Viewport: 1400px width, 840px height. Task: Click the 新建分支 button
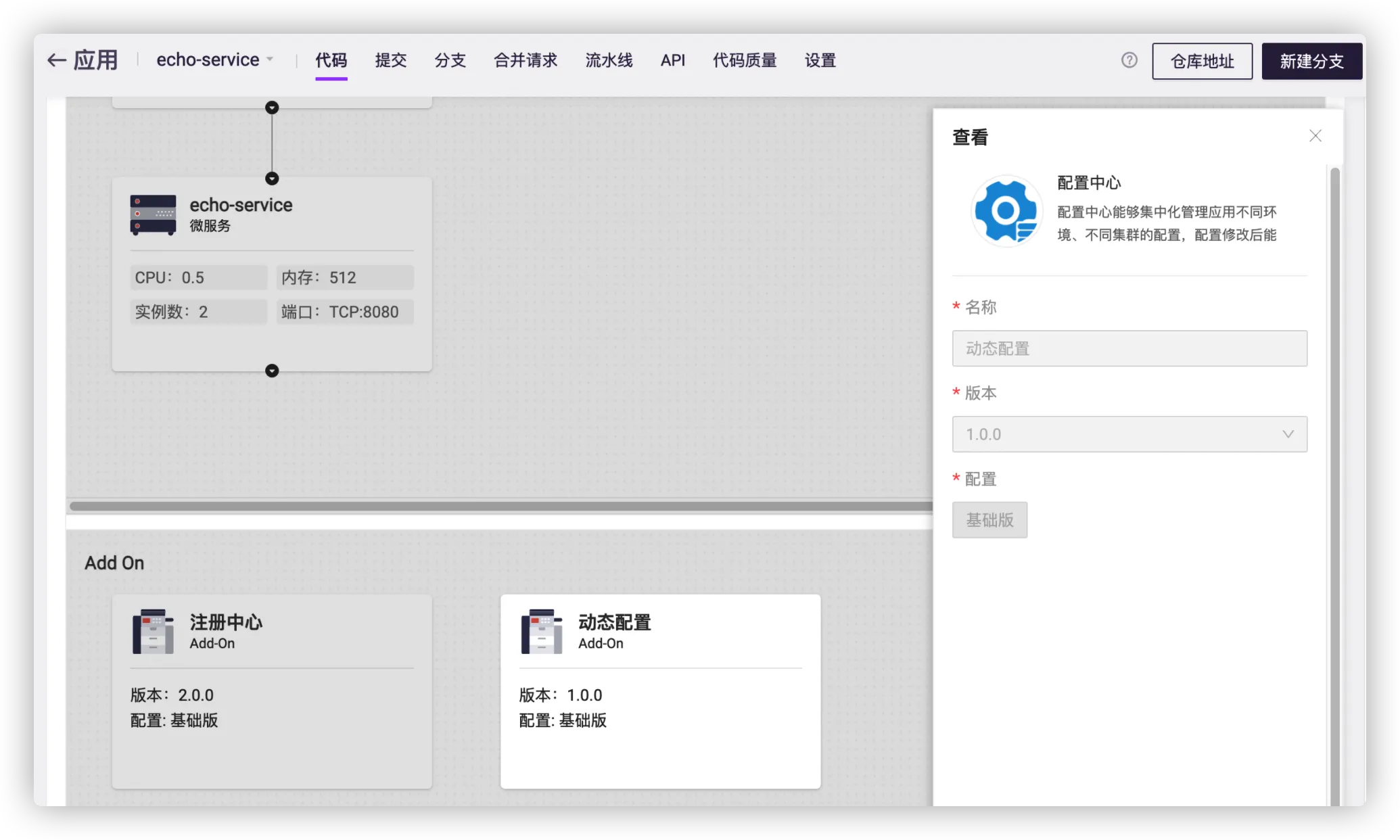[x=1311, y=62]
